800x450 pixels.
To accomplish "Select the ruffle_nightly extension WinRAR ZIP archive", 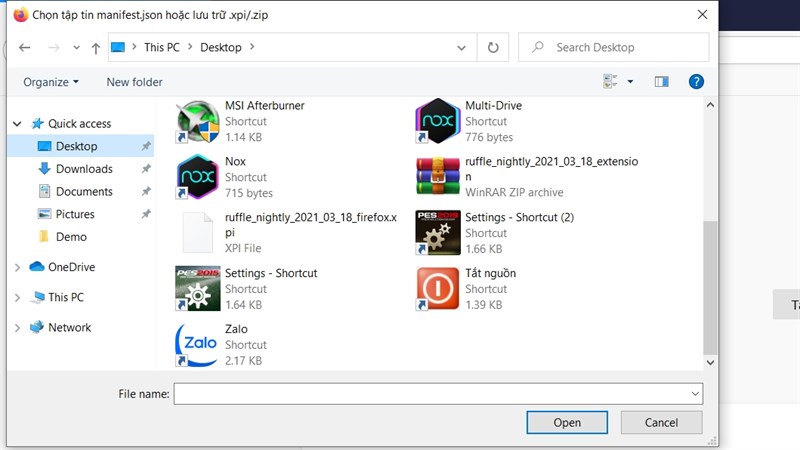I will (x=437, y=177).
